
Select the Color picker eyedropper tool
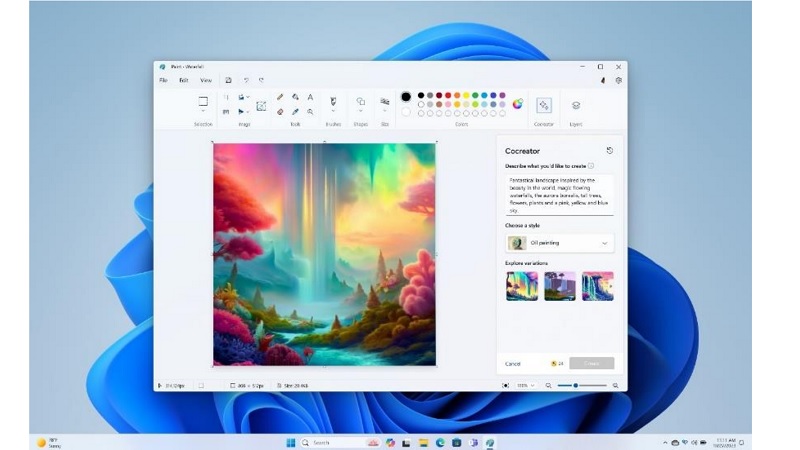(295, 112)
